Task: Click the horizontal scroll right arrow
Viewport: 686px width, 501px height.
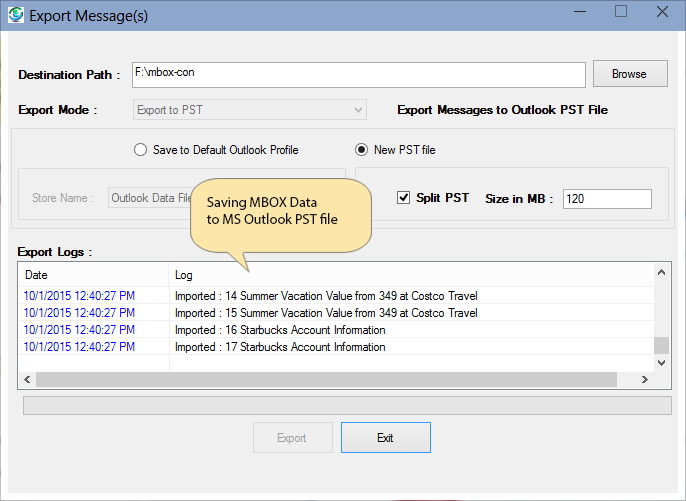Action: coord(645,380)
